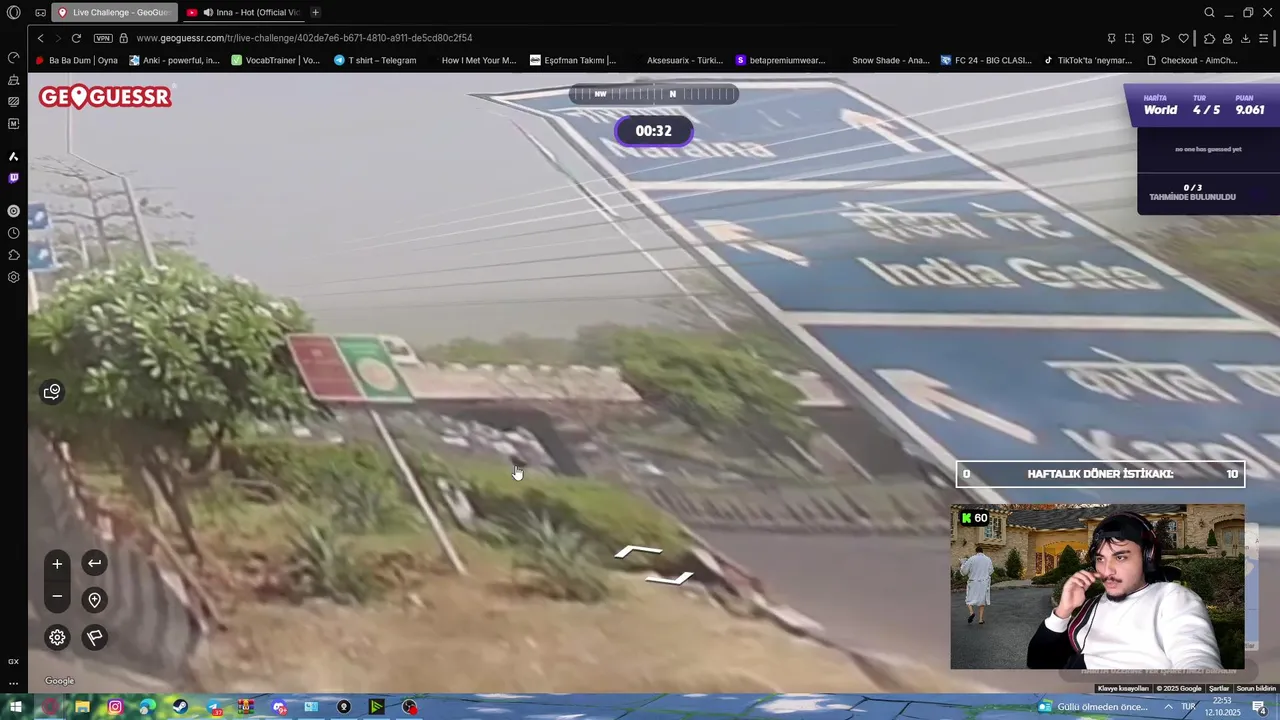Click the Klavye kısayolları link

tap(1123, 688)
